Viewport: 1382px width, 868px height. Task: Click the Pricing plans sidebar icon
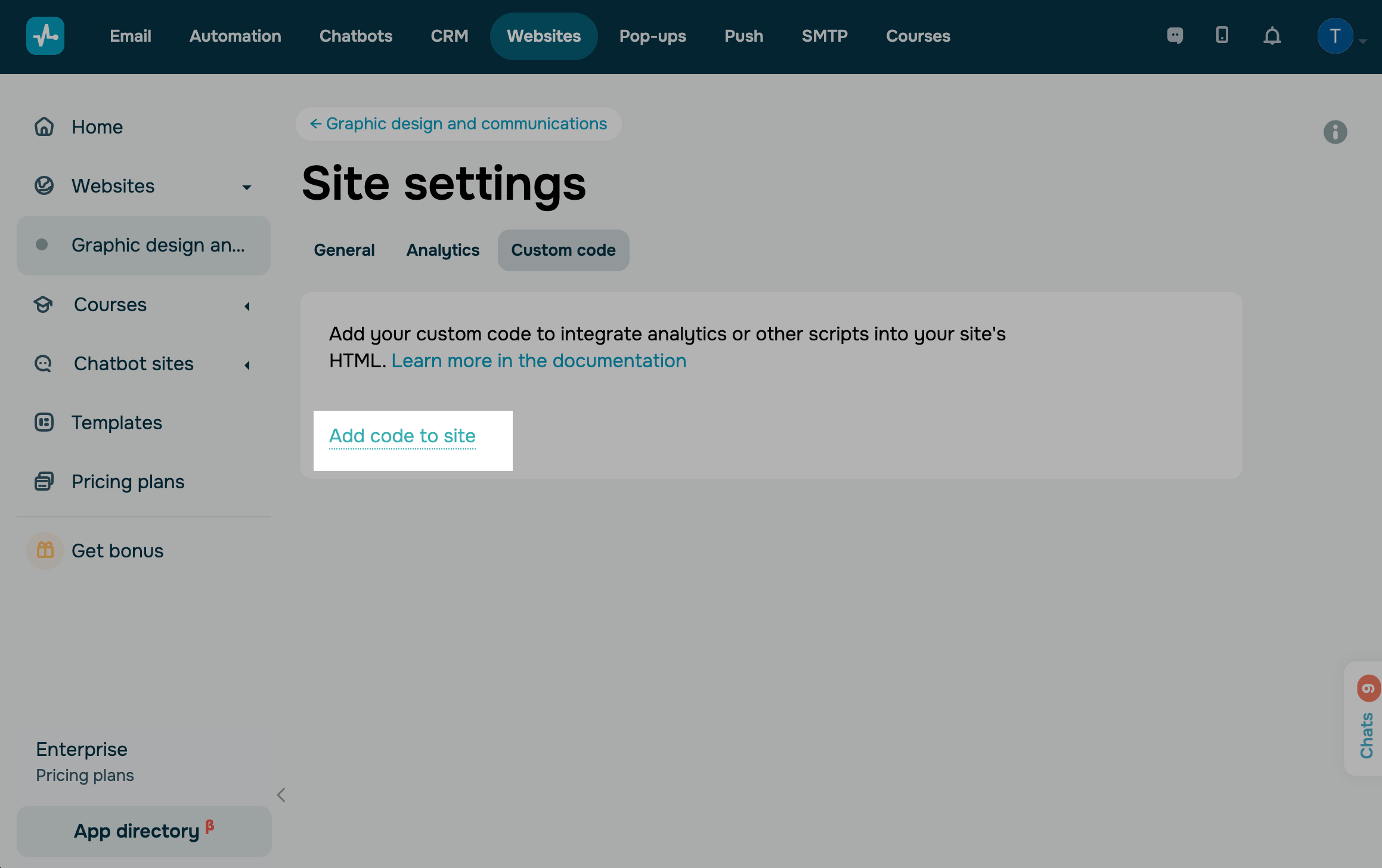[44, 481]
